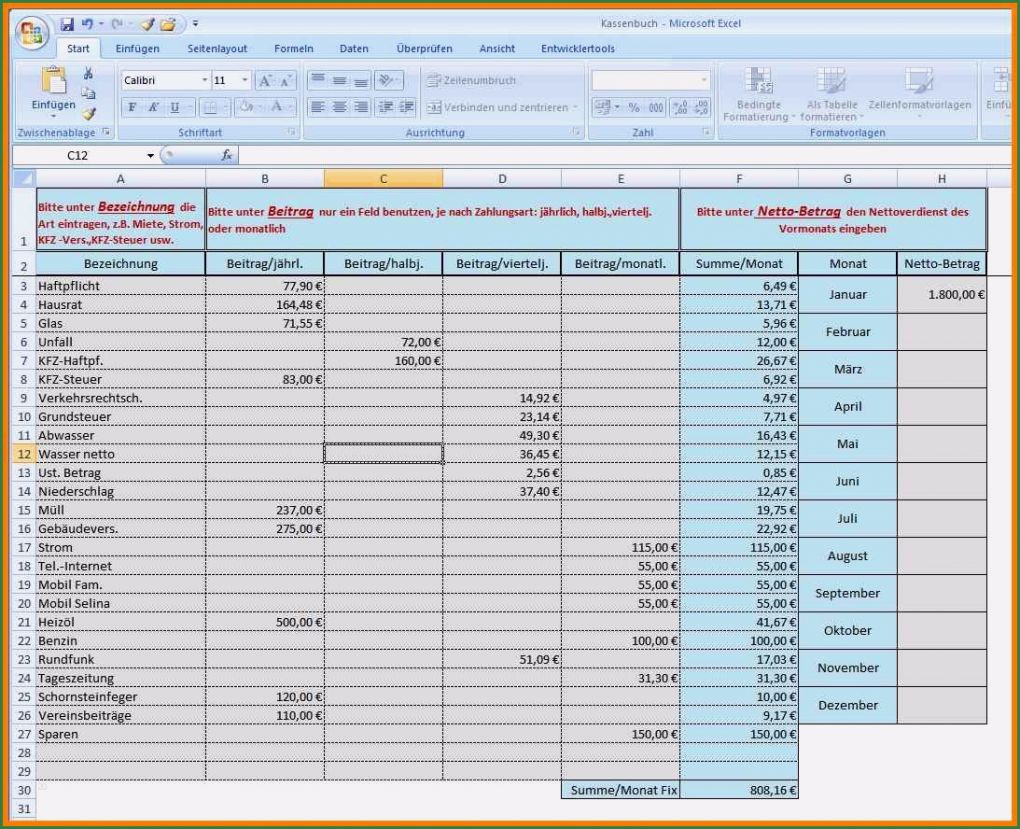Open the font size dropdown showing 11
1020x829 pixels.
pyautogui.click(x=245, y=80)
